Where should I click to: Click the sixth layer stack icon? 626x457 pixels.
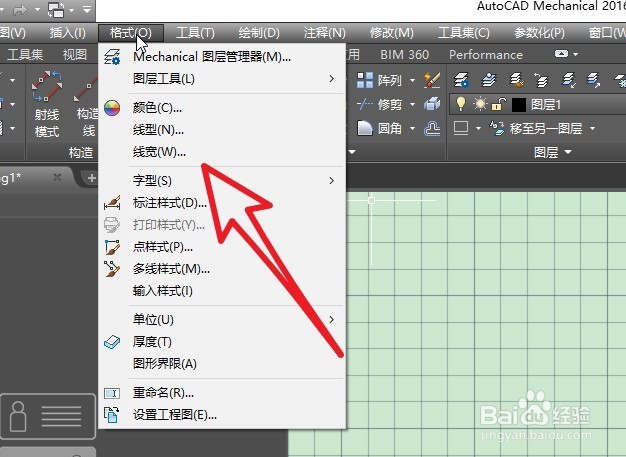[593, 80]
